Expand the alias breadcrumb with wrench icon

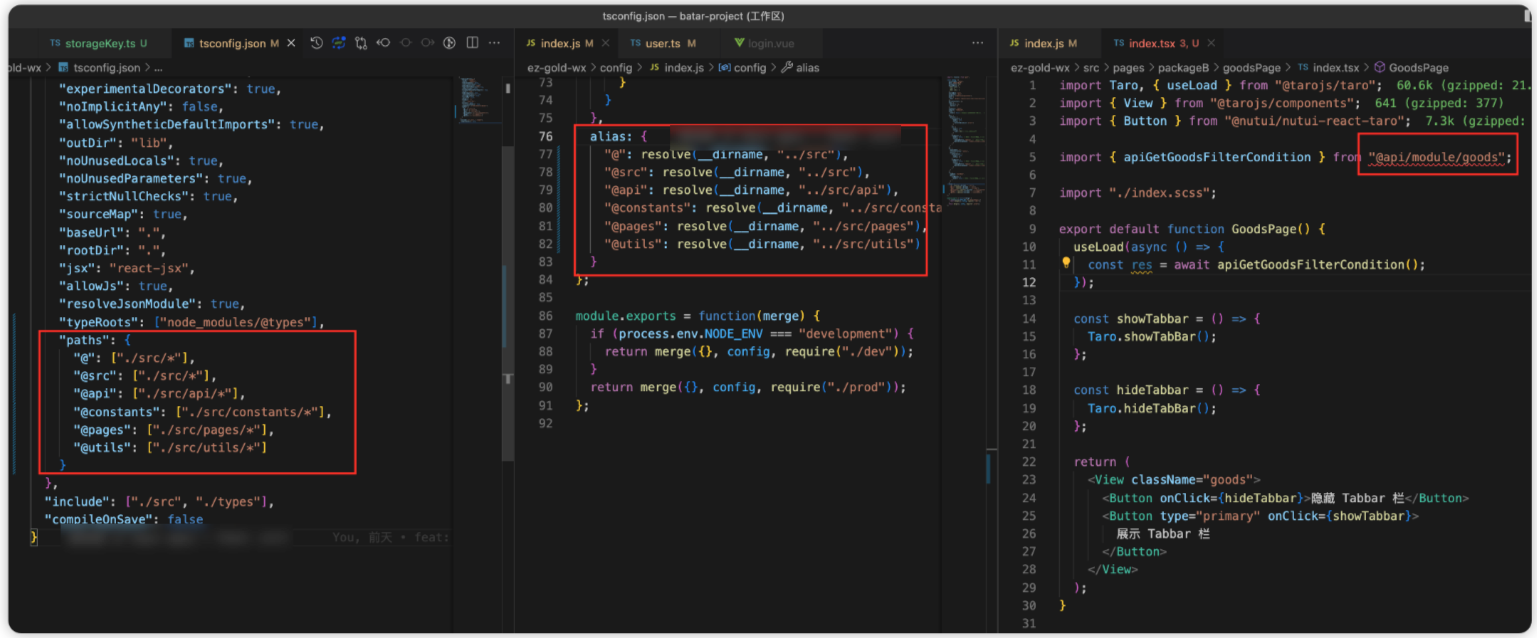pos(800,67)
